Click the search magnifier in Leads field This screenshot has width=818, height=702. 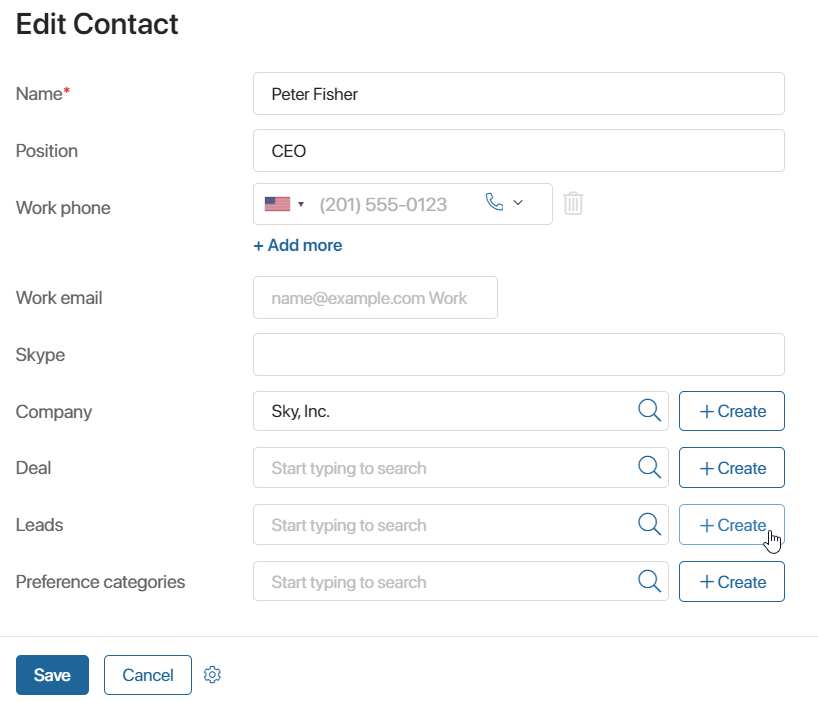[649, 524]
